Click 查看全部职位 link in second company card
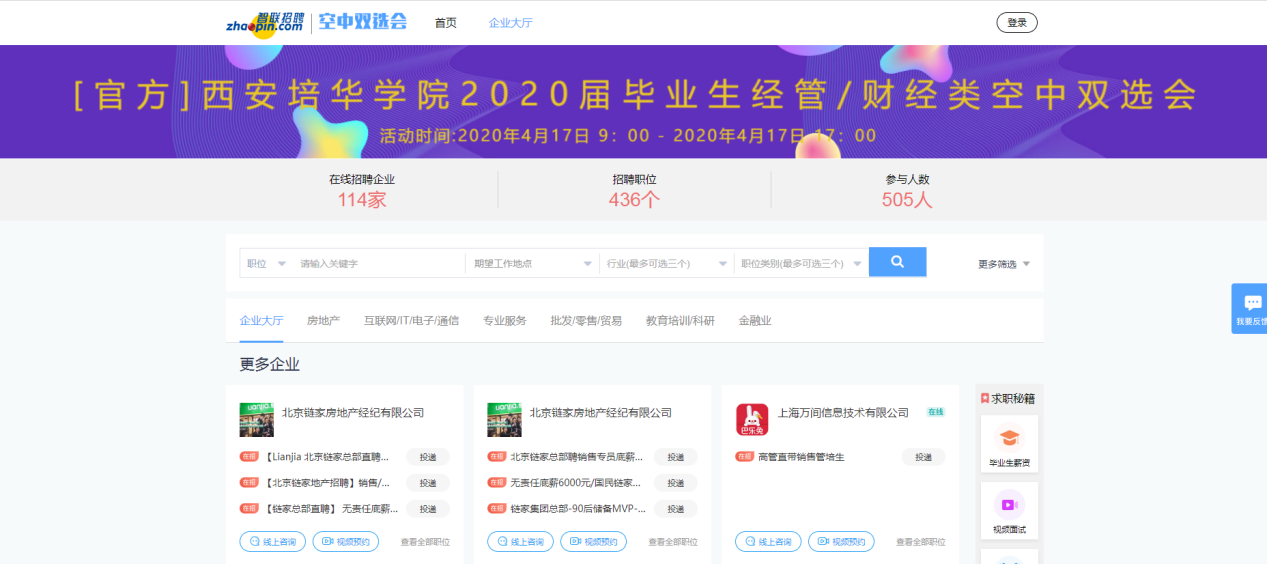The height and width of the screenshot is (564, 1267). [672, 542]
